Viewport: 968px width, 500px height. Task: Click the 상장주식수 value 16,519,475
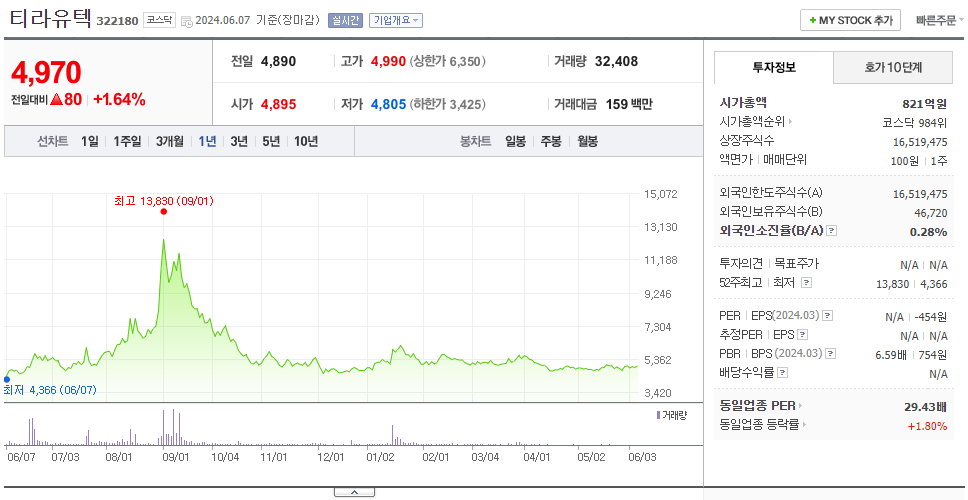tap(920, 142)
